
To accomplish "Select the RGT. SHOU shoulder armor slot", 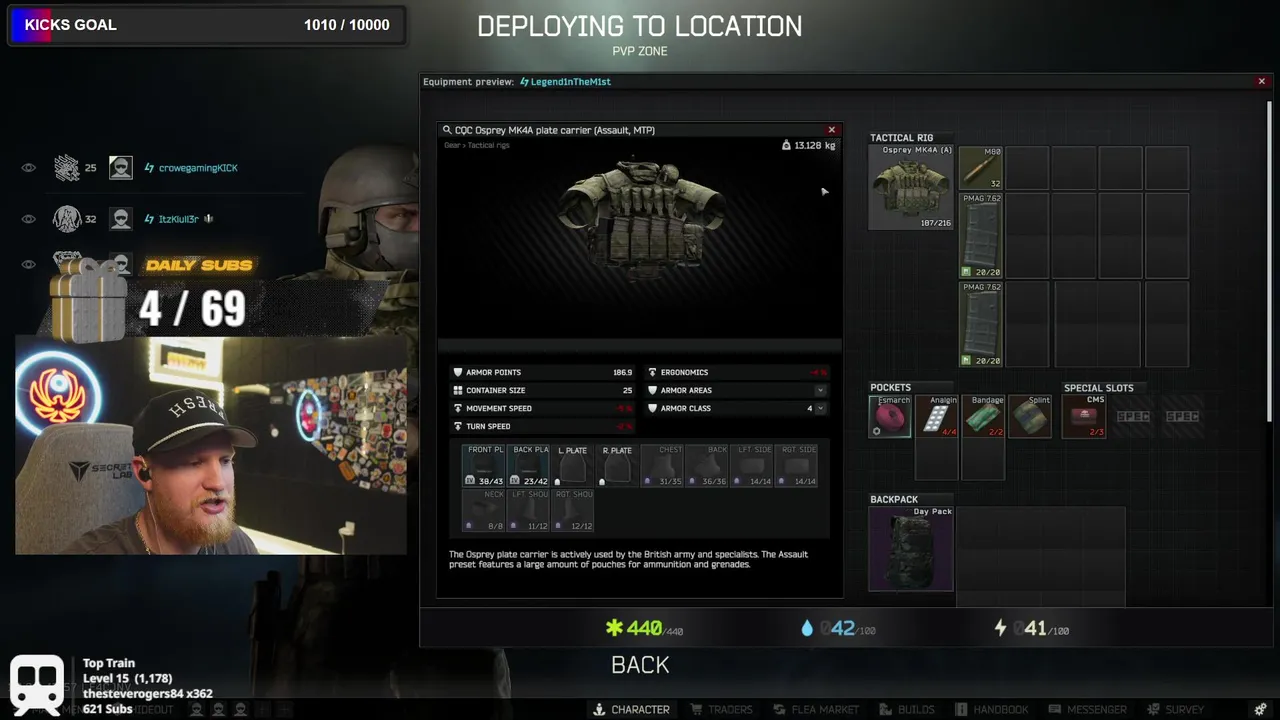I will click(x=573, y=510).
